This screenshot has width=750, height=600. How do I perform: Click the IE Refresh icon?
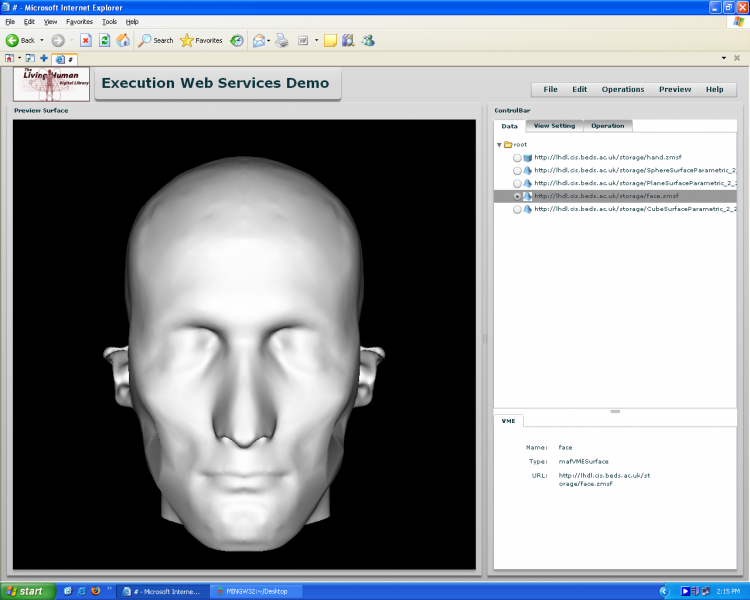pos(104,40)
